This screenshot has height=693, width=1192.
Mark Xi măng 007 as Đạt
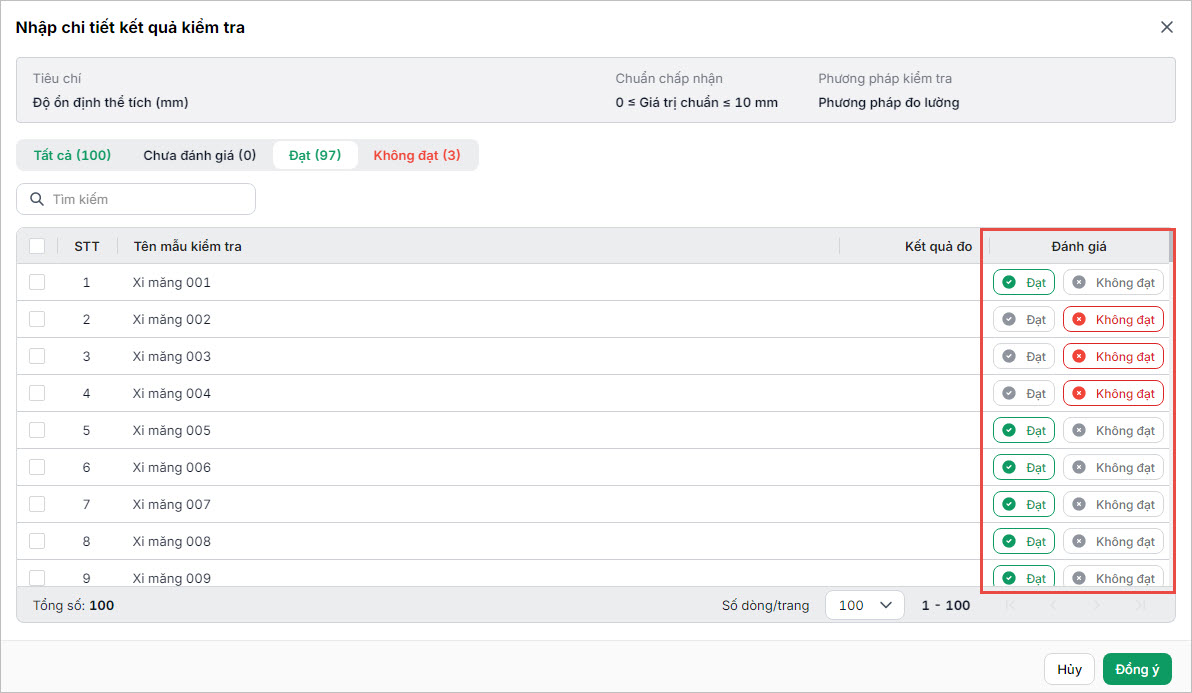(x=1023, y=505)
